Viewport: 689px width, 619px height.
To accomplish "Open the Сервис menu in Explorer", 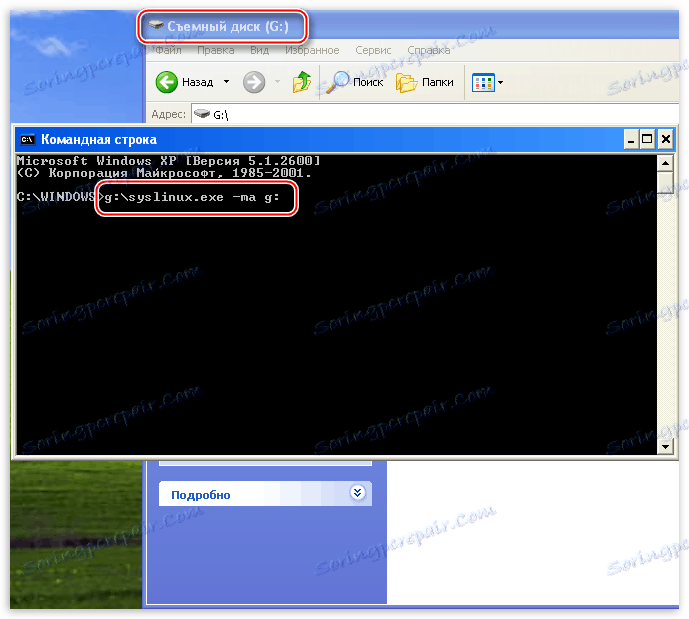I will click(373, 51).
